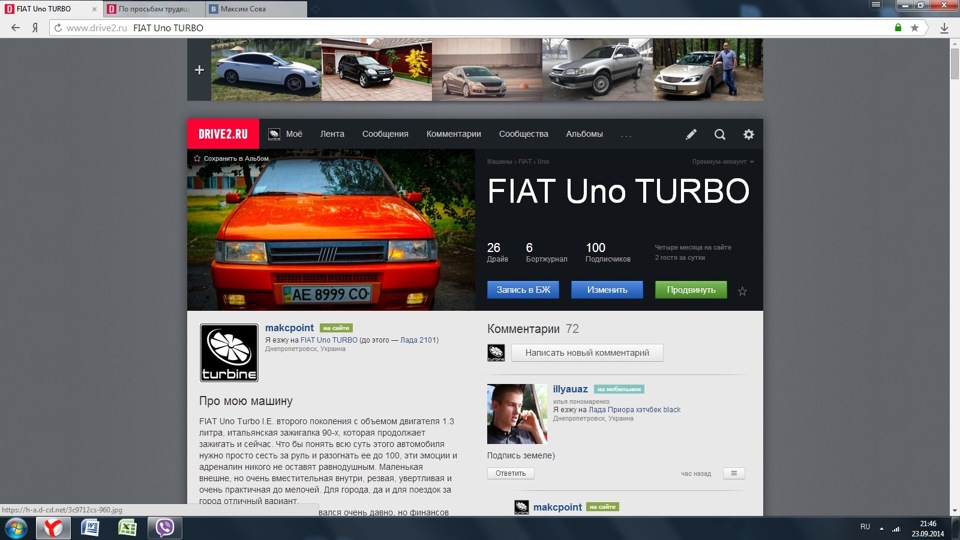Open Microsoft Word taskbar icon
Viewport: 960px width, 540px height.
pos(90,528)
